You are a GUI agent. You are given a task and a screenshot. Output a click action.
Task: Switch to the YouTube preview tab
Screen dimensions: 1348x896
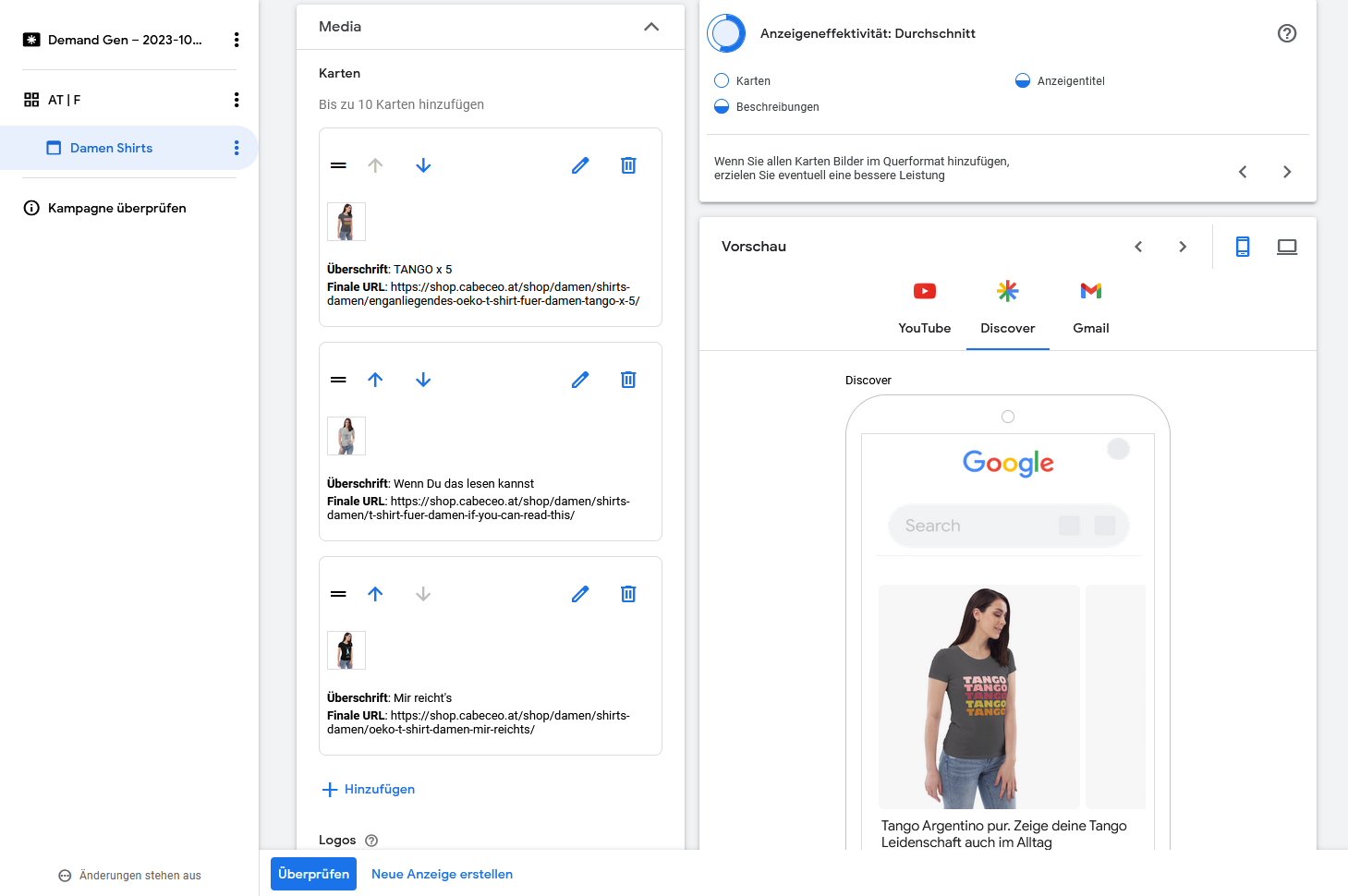pyautogui.click(x=925, y=309)
